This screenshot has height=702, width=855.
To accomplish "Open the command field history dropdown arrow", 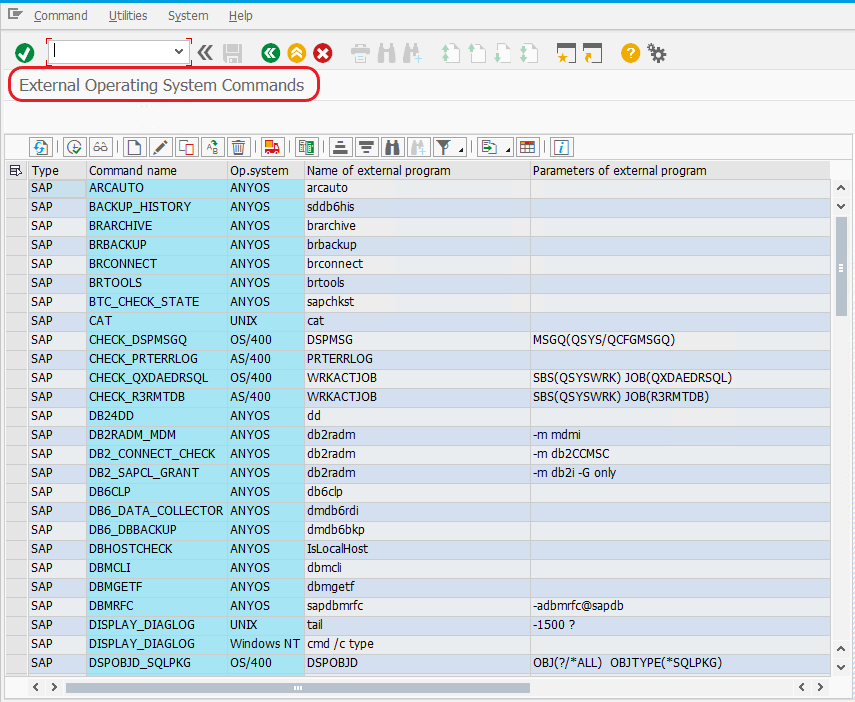I will 179,52.
